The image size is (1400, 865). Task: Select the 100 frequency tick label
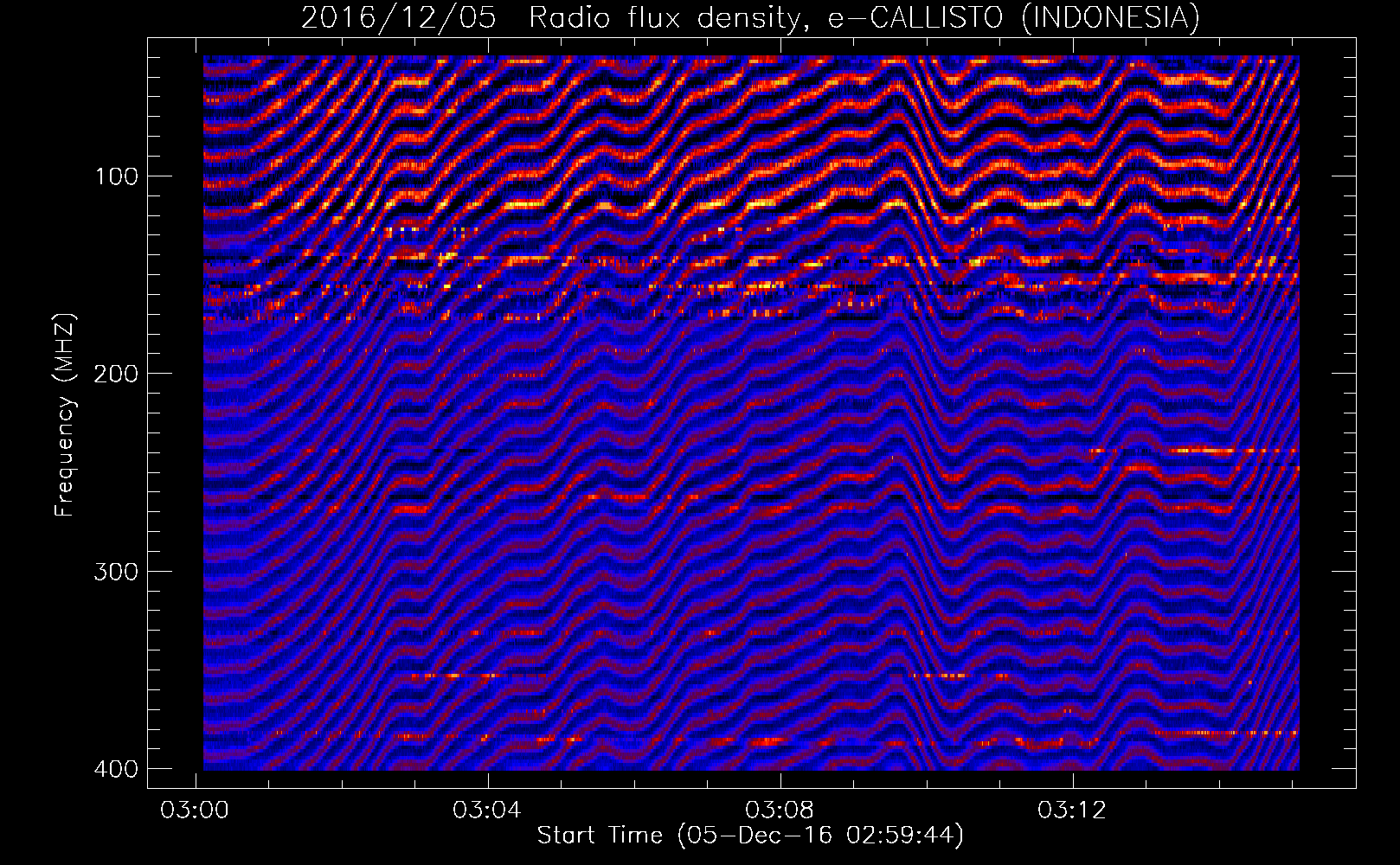(x=116, y=176)
